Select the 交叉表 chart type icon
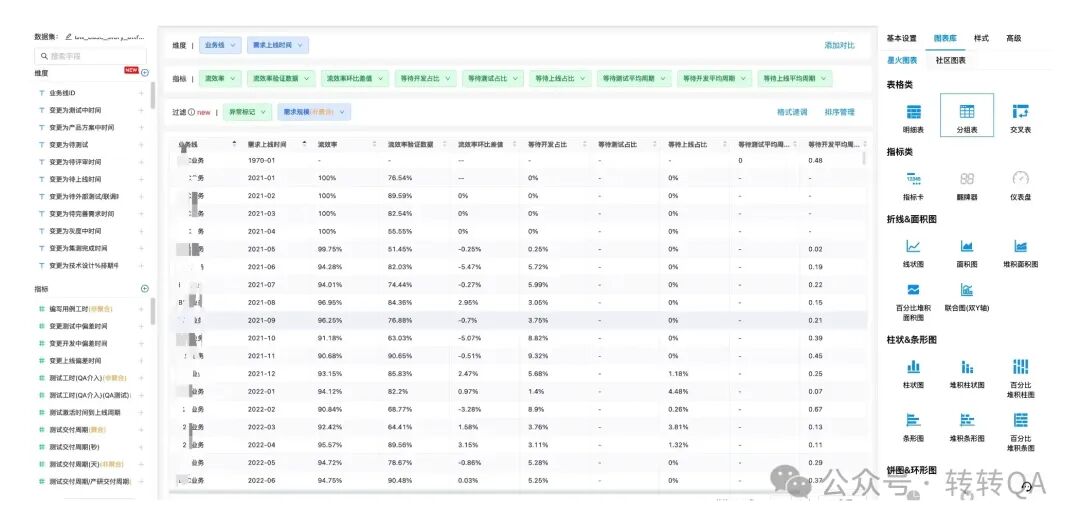The width and height of the screenshot is (1080, 526). click(1021, 112)
